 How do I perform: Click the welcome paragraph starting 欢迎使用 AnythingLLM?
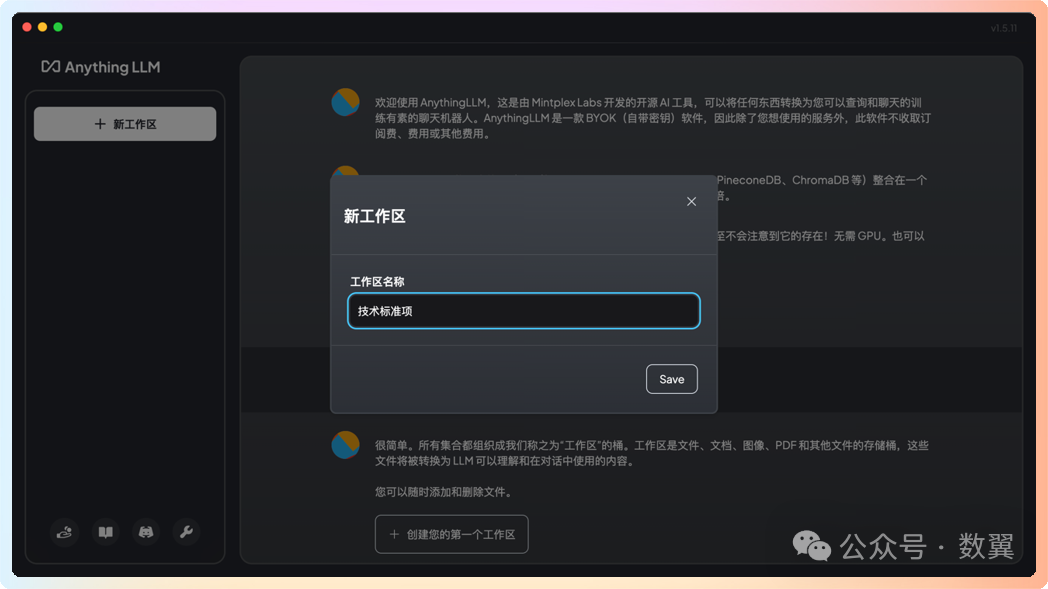tap(653, 118)
